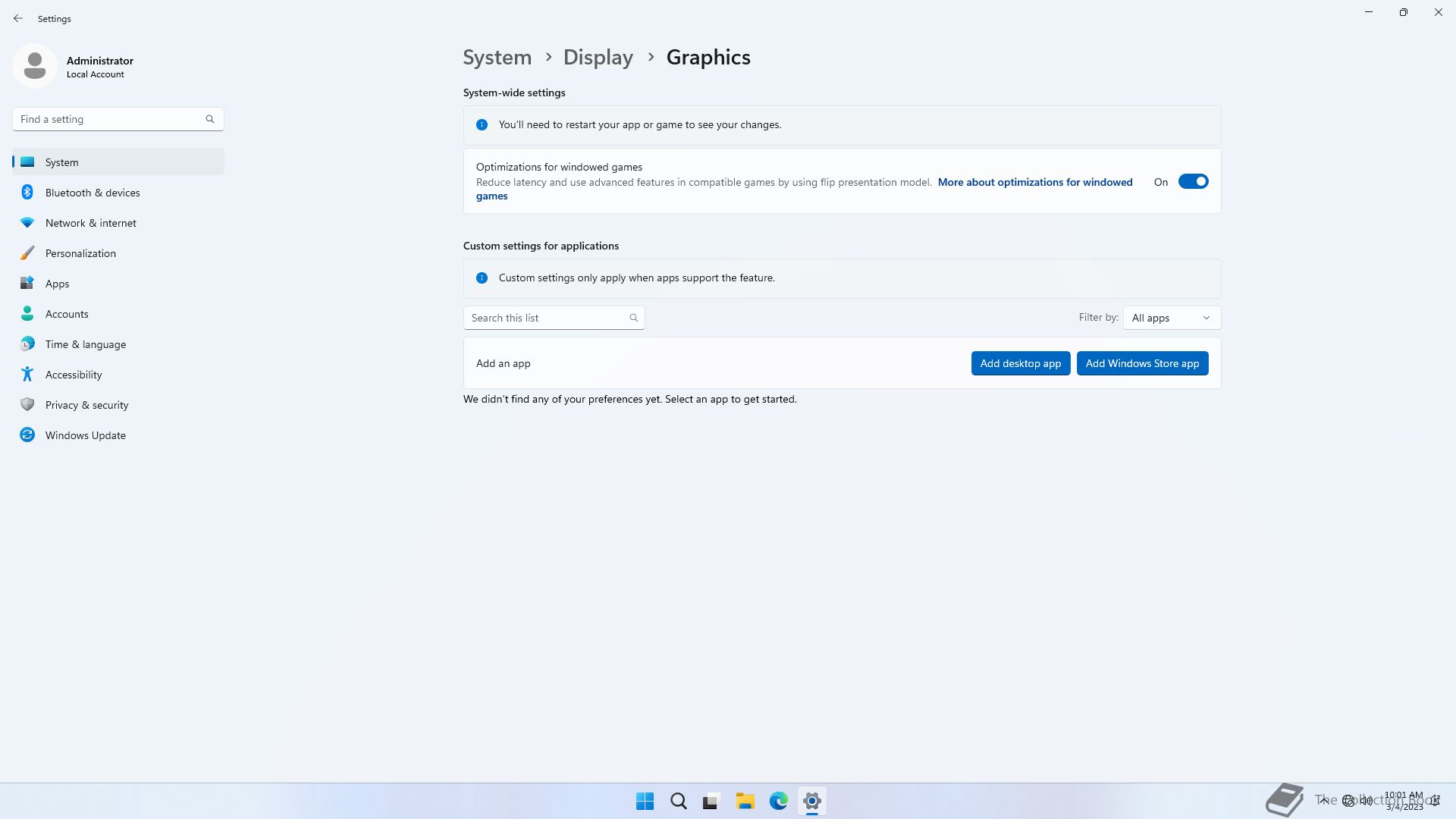The width and height of the screenshot is (1456, 819).
Task: Click the Search this list field
Action: click(546, 318)
